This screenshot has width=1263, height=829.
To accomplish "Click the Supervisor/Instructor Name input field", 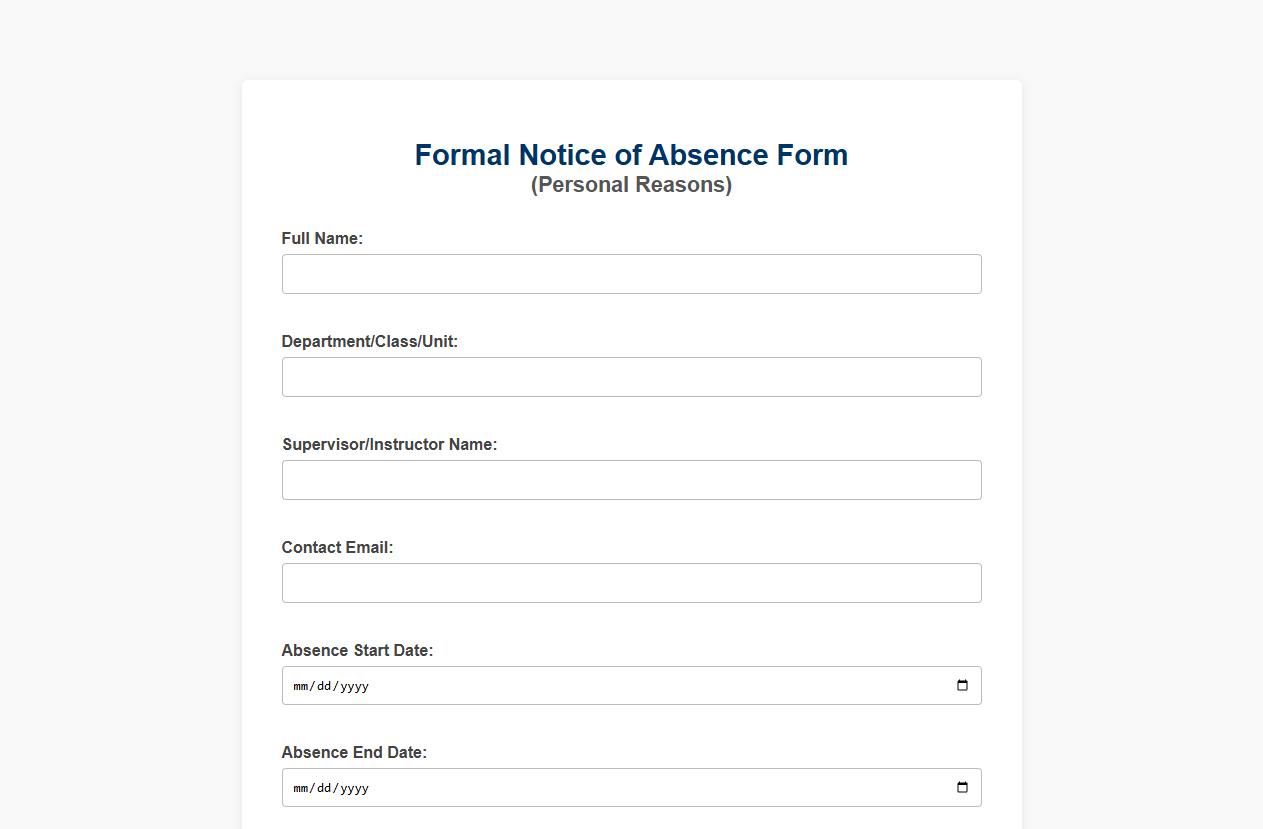I will [631, 480].
